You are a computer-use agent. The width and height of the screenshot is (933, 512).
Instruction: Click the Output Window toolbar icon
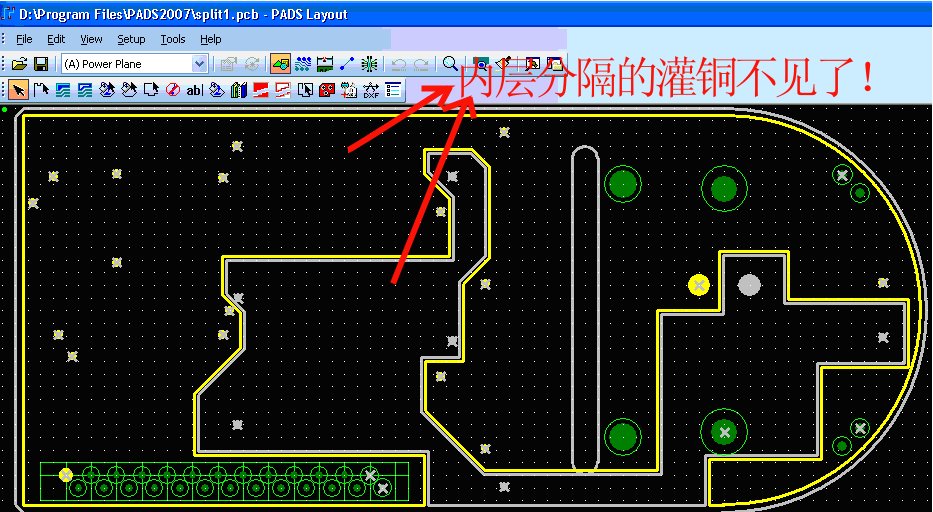tap(533, 64)
